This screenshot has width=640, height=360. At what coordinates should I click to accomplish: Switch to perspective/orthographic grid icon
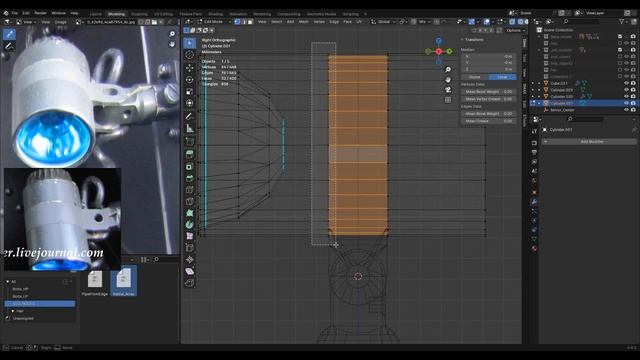pyautogui.click(x=448, y=100)
